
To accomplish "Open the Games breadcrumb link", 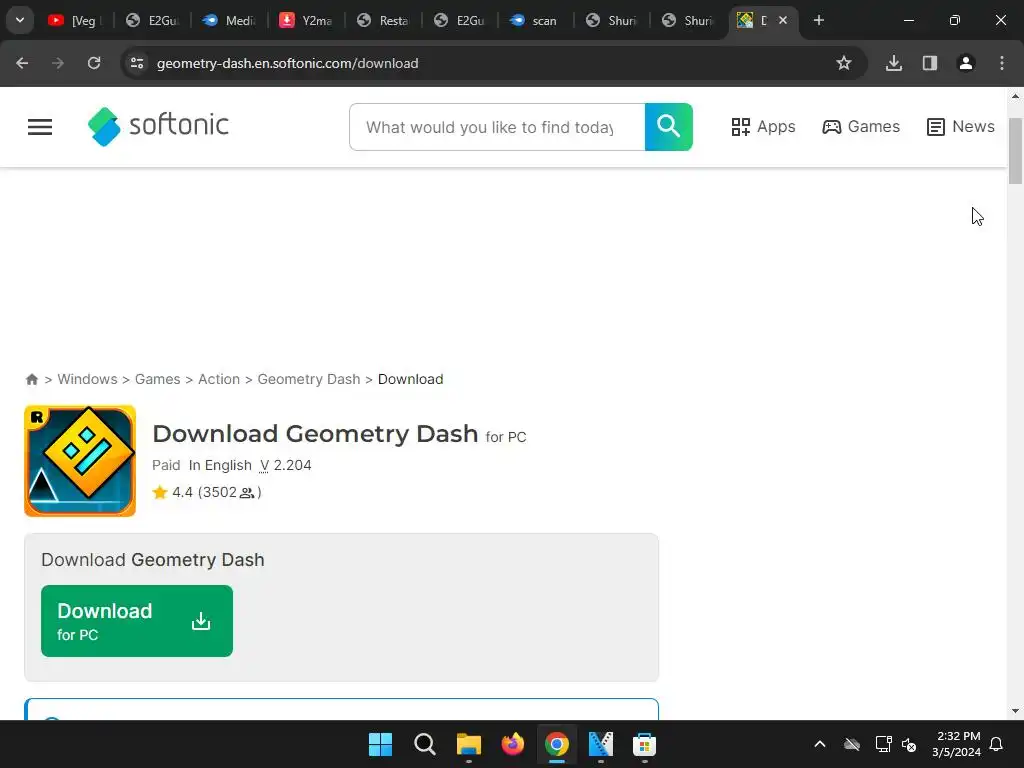I will tap(157, 379).
